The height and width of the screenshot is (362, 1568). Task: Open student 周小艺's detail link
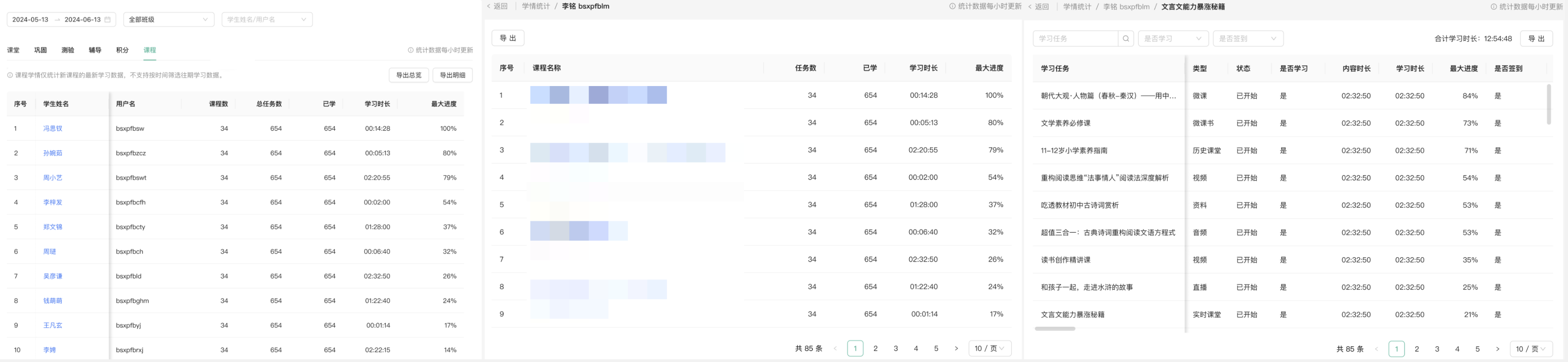53,178
